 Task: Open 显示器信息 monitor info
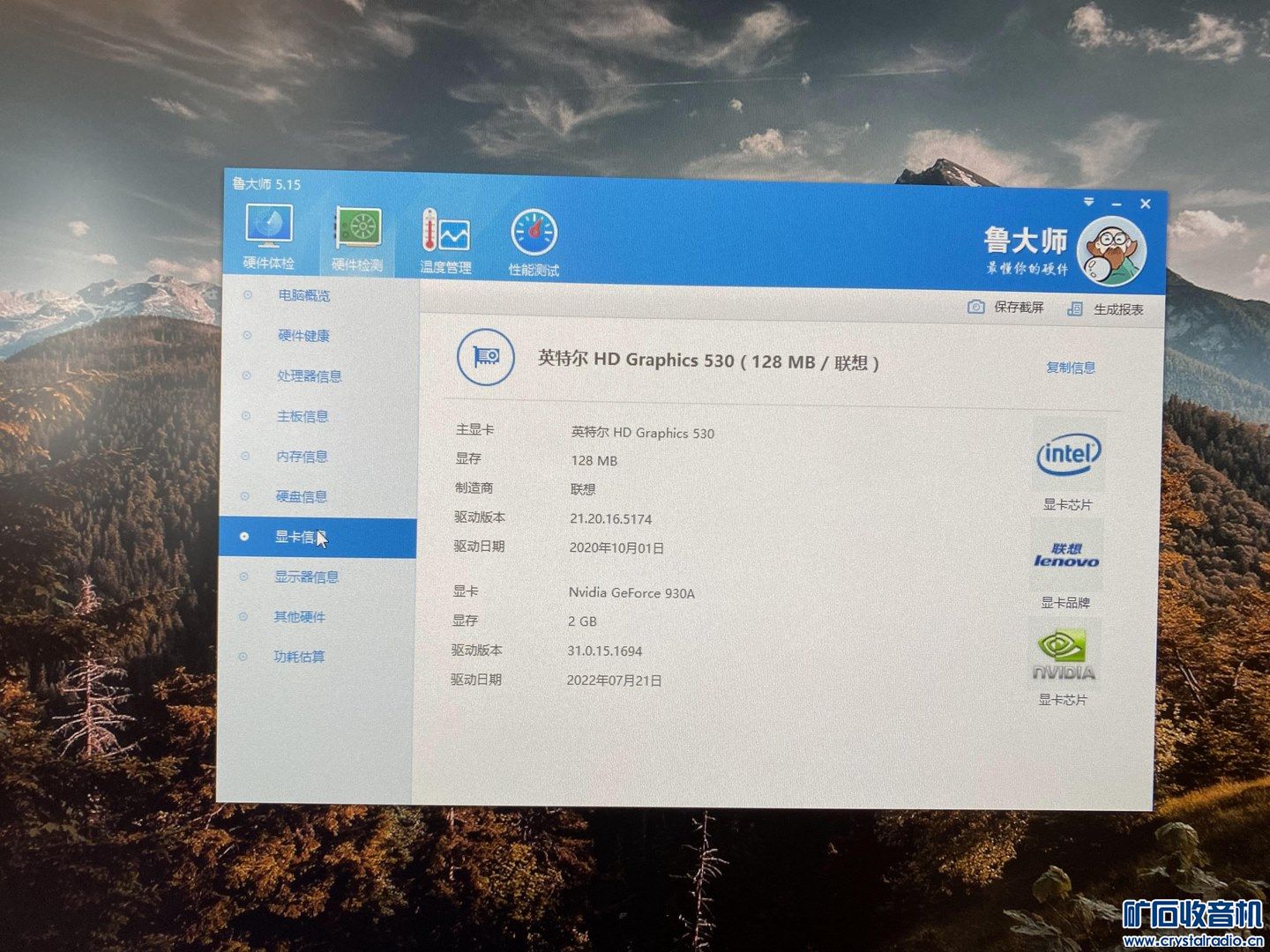click(307, 577)
